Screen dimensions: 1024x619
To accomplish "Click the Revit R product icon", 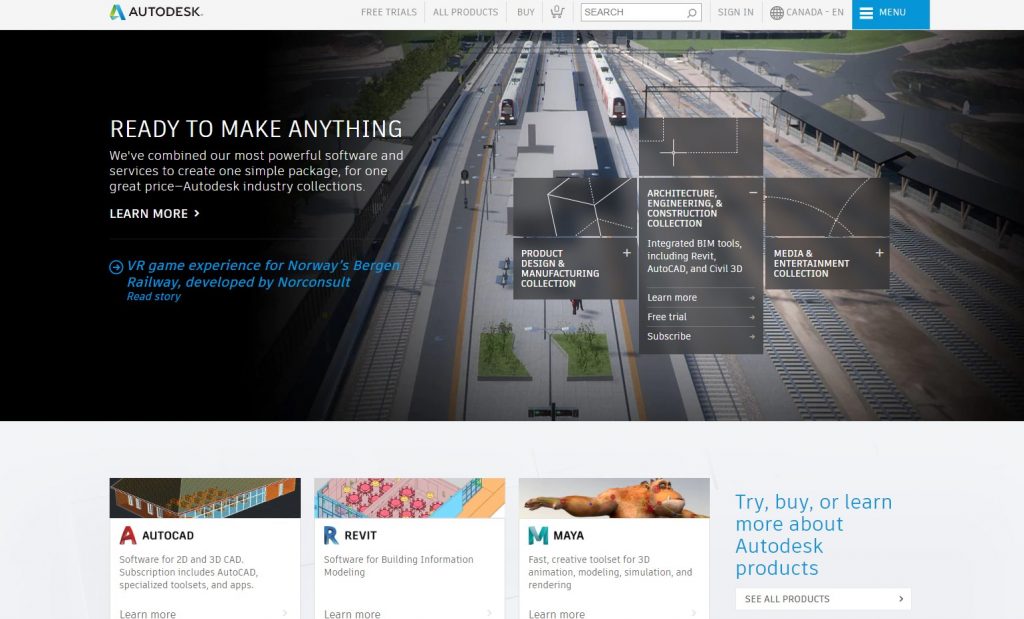I will 331,535.
